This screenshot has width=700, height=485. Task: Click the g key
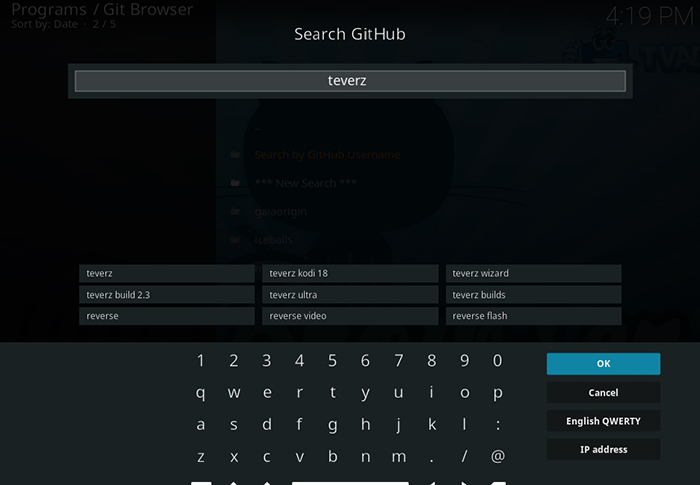(333, 424)
